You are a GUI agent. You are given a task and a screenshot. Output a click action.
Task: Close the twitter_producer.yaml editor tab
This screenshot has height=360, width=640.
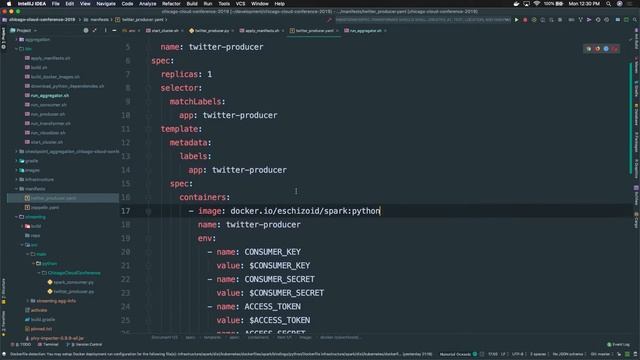(337, 31)
